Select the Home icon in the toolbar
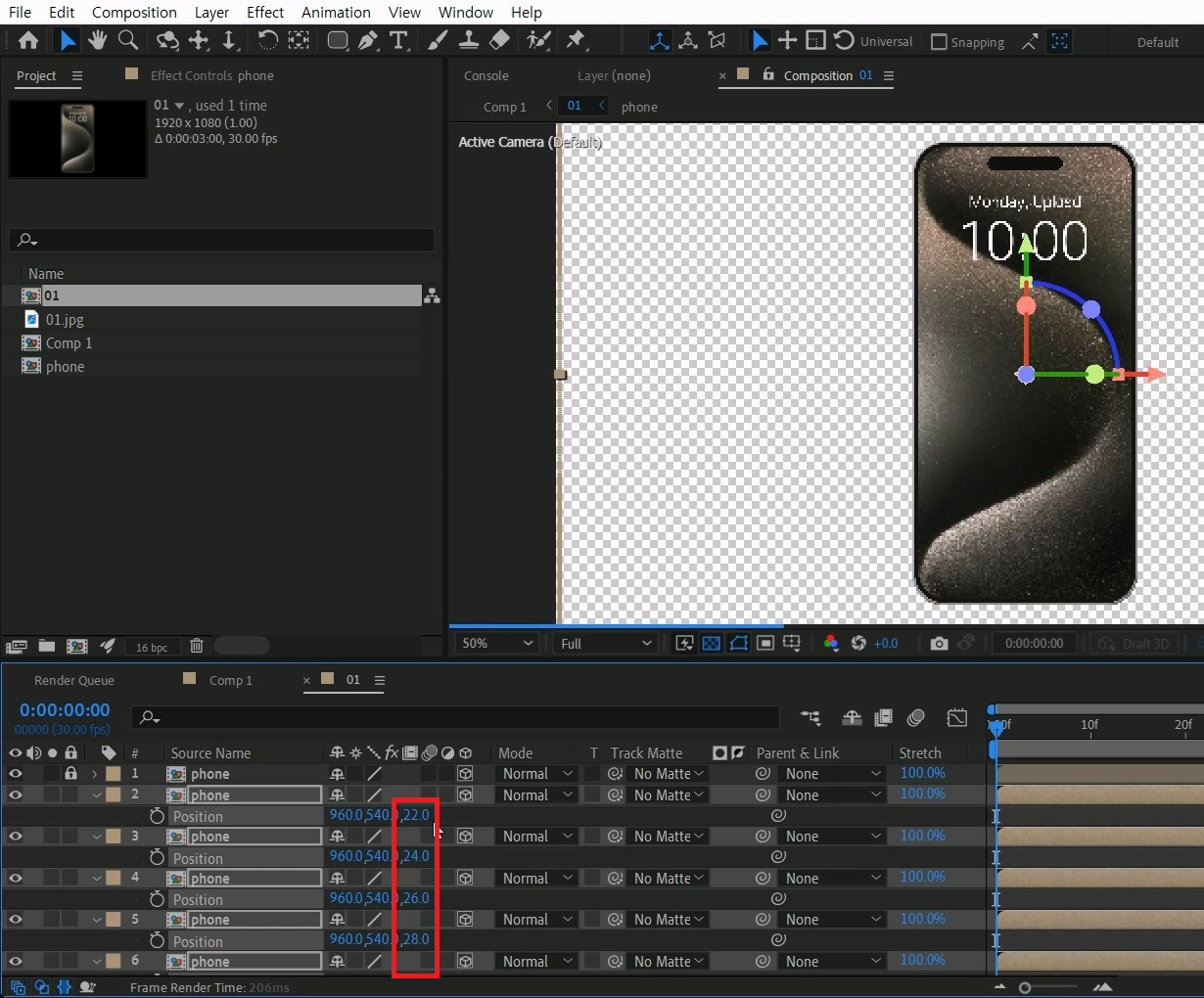Viewport: 1204px width, 998px height. click(28, 41)
